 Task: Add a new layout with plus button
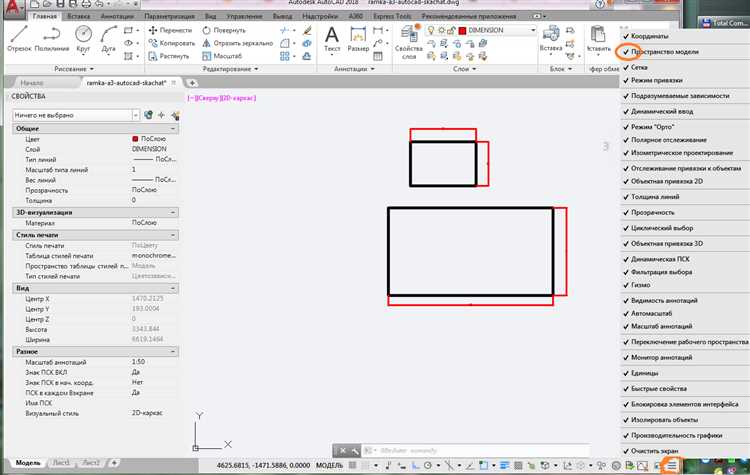114,463
